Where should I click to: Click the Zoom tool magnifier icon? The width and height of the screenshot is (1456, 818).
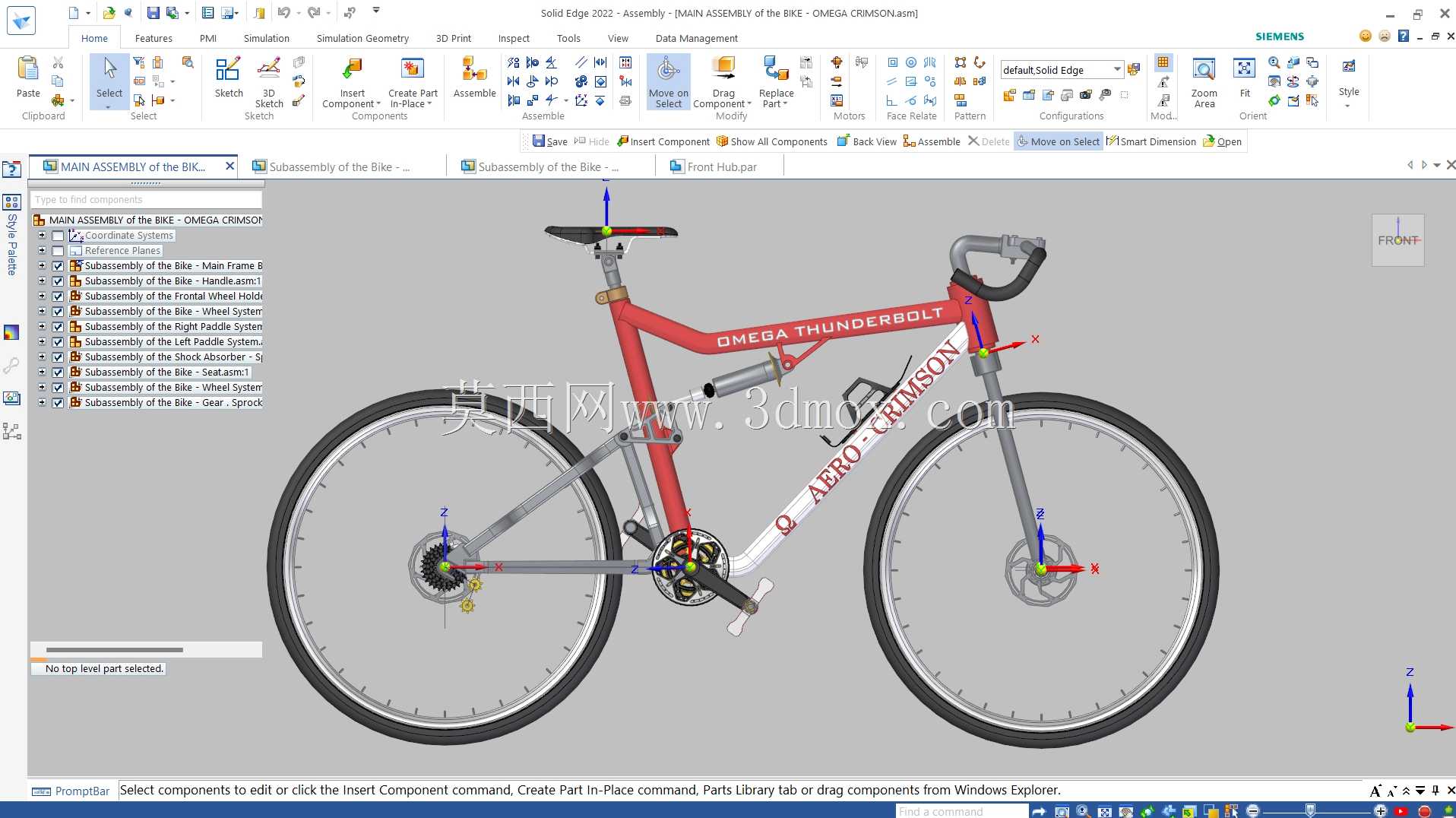point(1274,62)
